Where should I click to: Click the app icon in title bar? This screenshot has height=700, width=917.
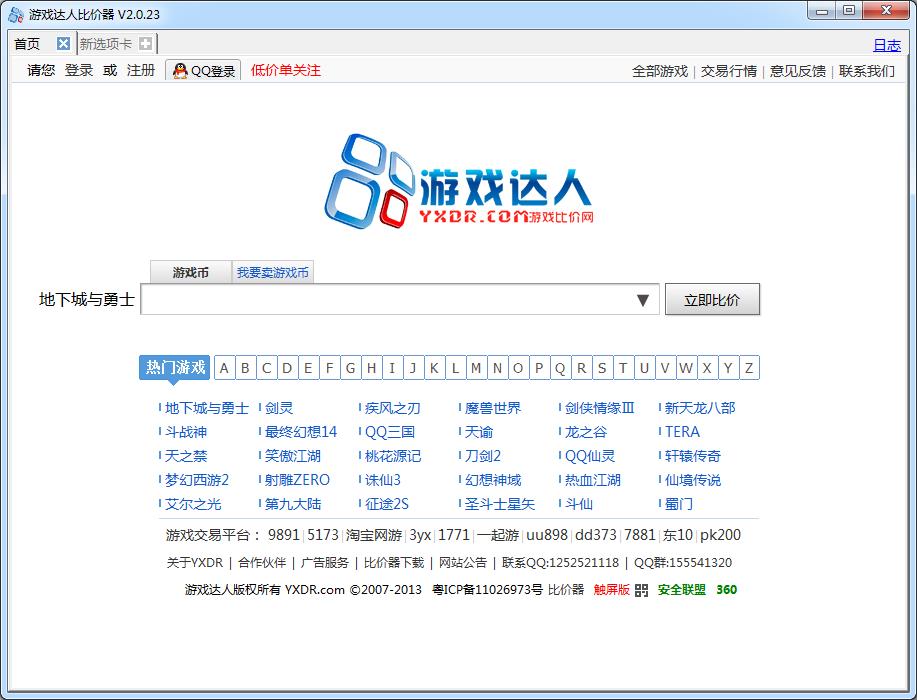tap(16, 15)
